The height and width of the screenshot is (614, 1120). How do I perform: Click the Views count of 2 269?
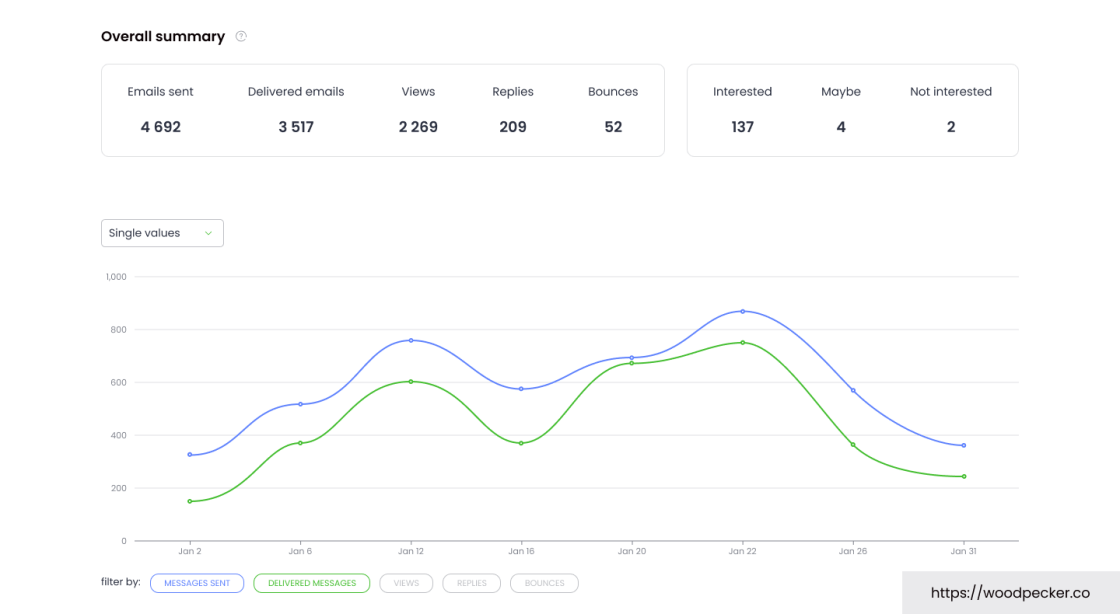417,127
